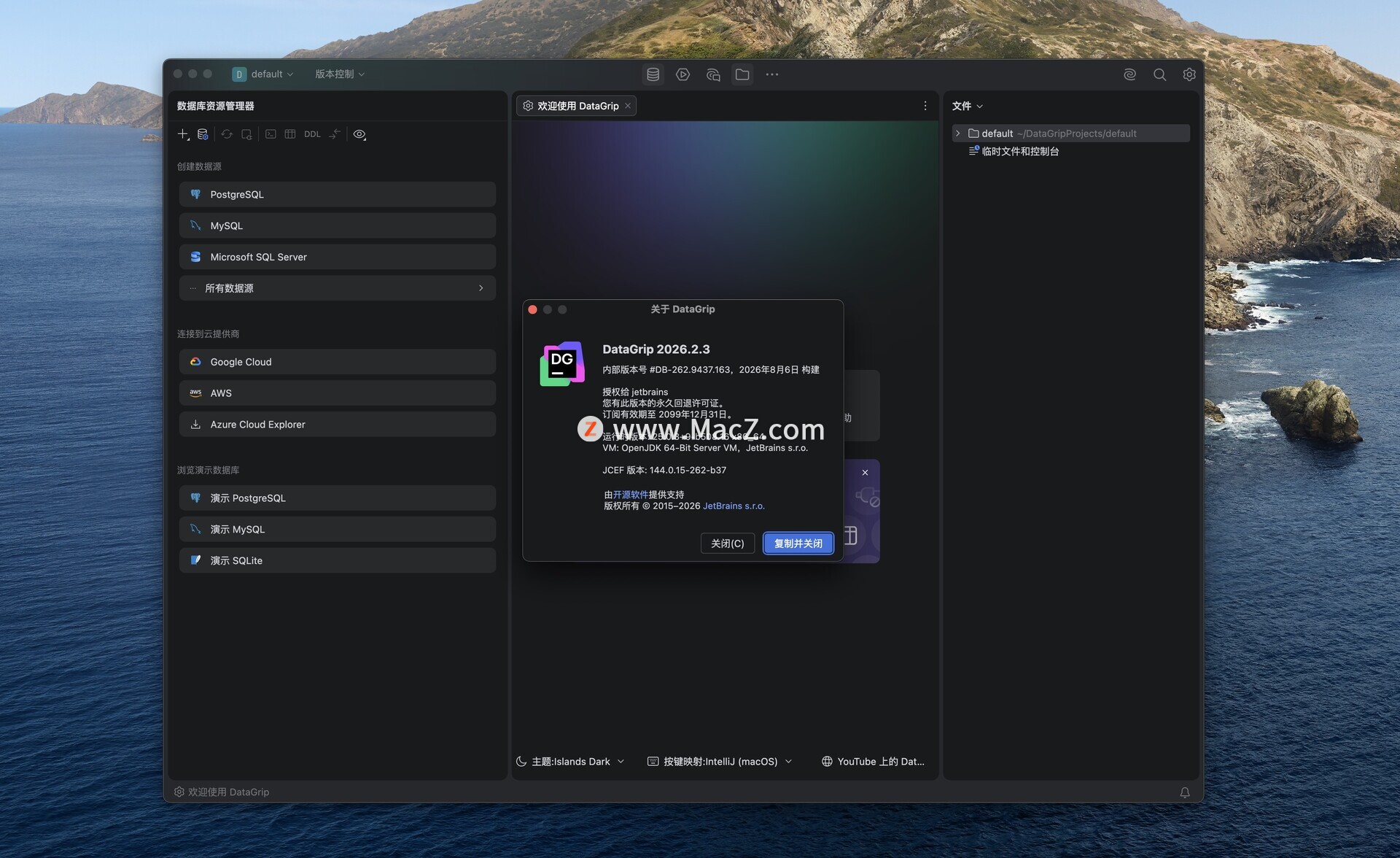Open the AI chat tool window icon
1400x858 pixels.
pyautogui.click(x=712, y=74)
